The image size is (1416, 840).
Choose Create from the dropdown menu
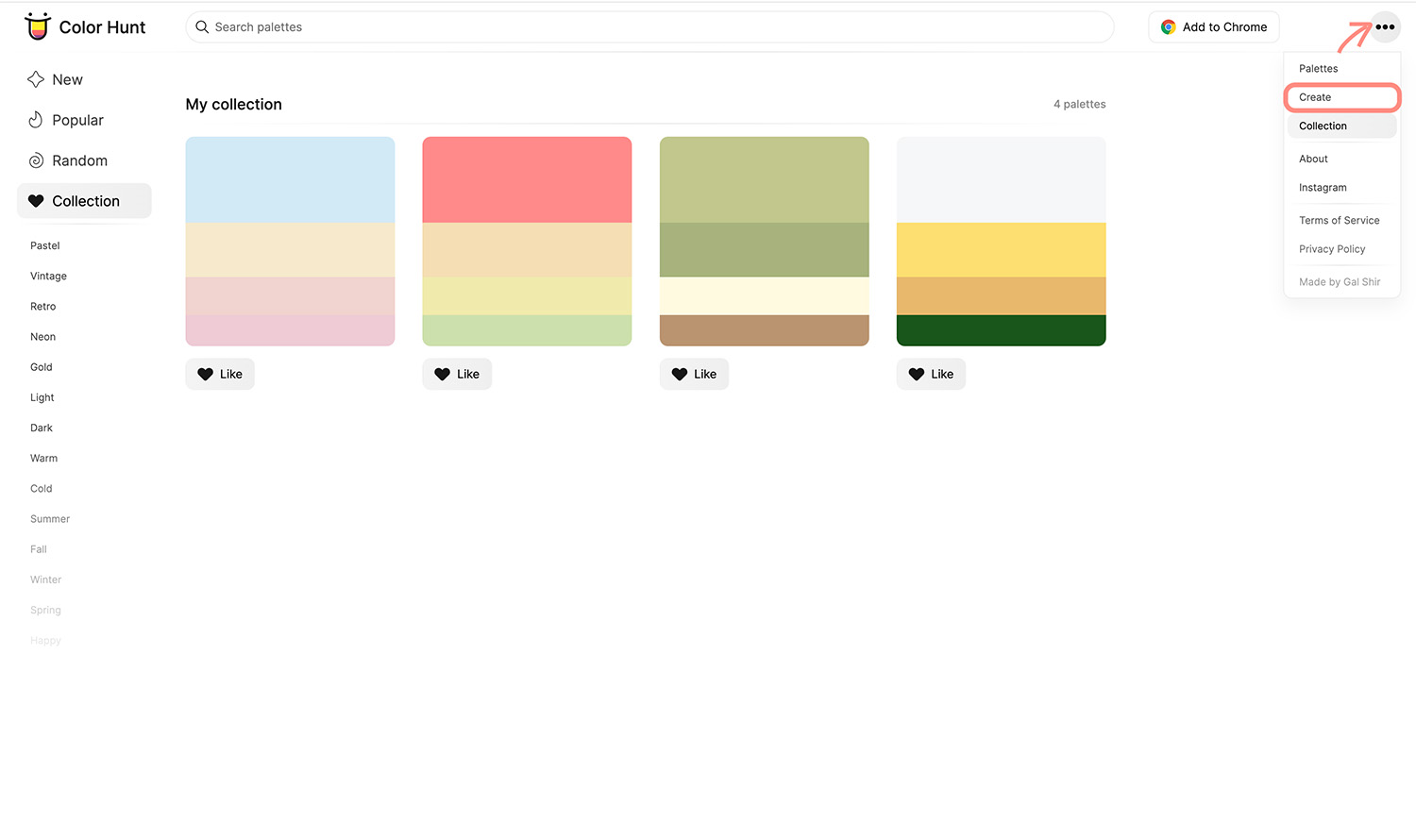coord(1341,97)
